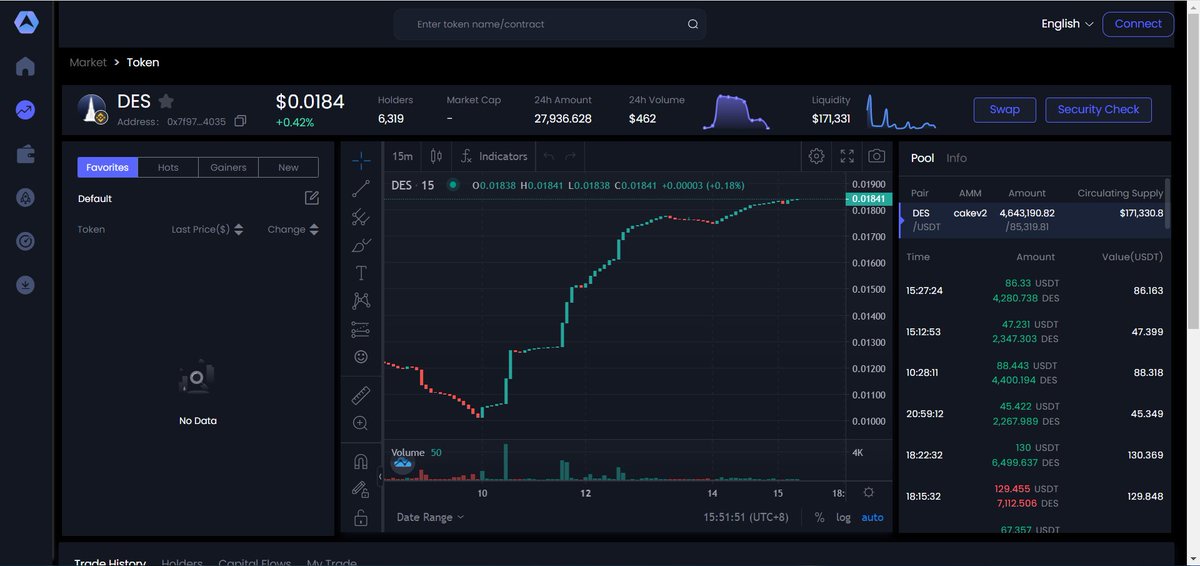Sort tokens by Change

[x=293, y=230]
